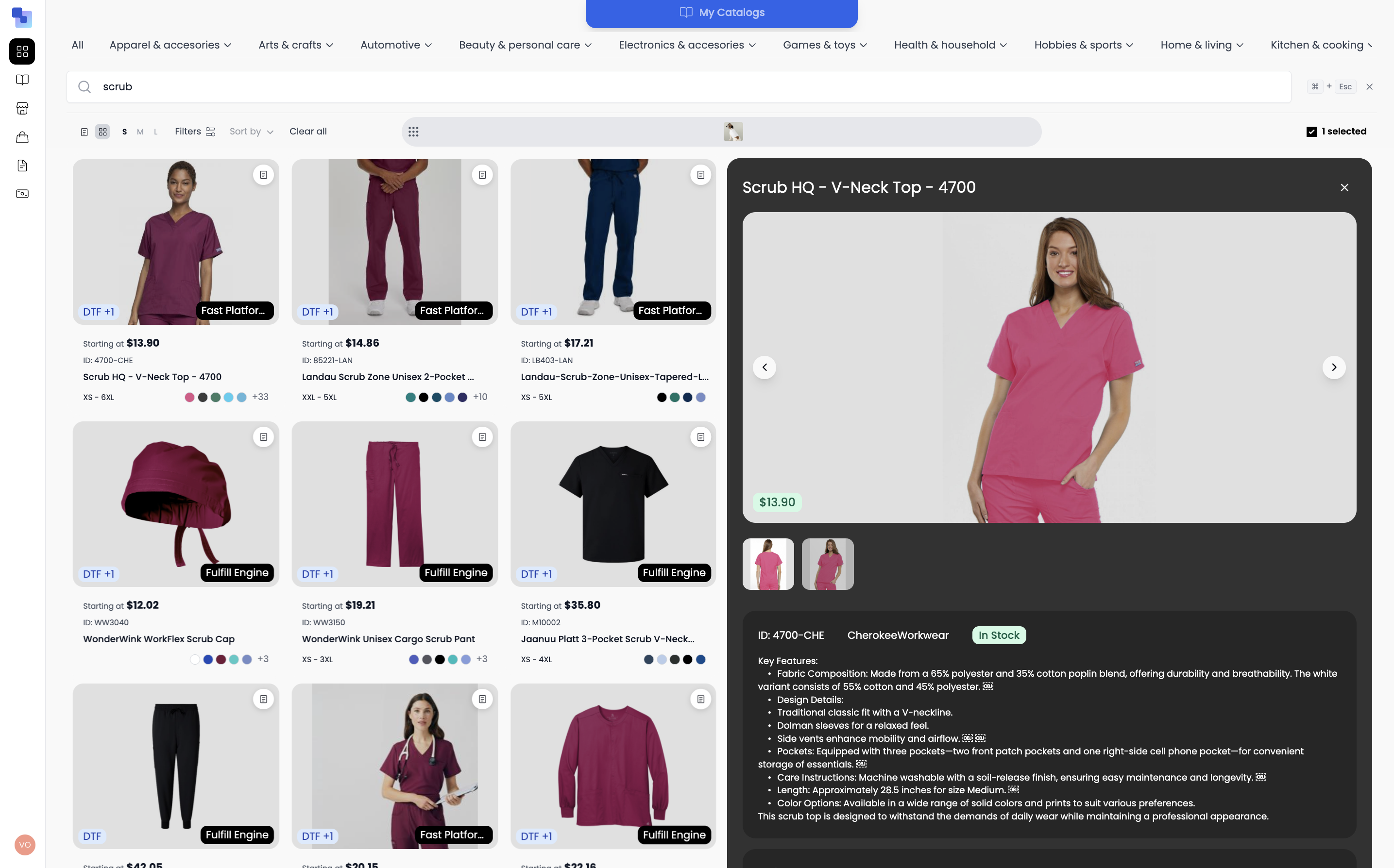Image resolution: width=1394 pixels, height=868 pixels.
Task: Open the Filters button
Action: click(x=195, y=132)
